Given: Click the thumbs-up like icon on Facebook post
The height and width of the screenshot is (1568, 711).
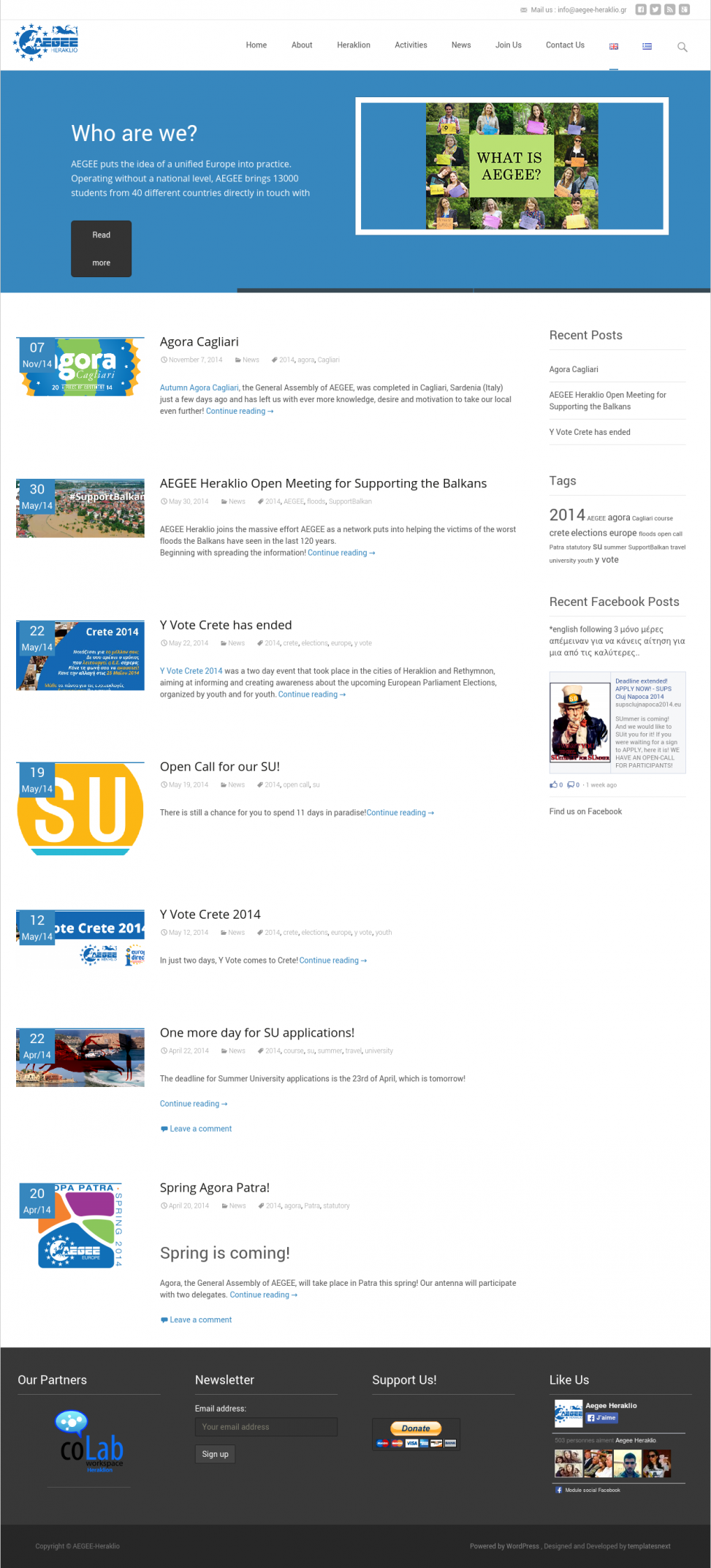Looking at the screenshot, I should 553,785.
